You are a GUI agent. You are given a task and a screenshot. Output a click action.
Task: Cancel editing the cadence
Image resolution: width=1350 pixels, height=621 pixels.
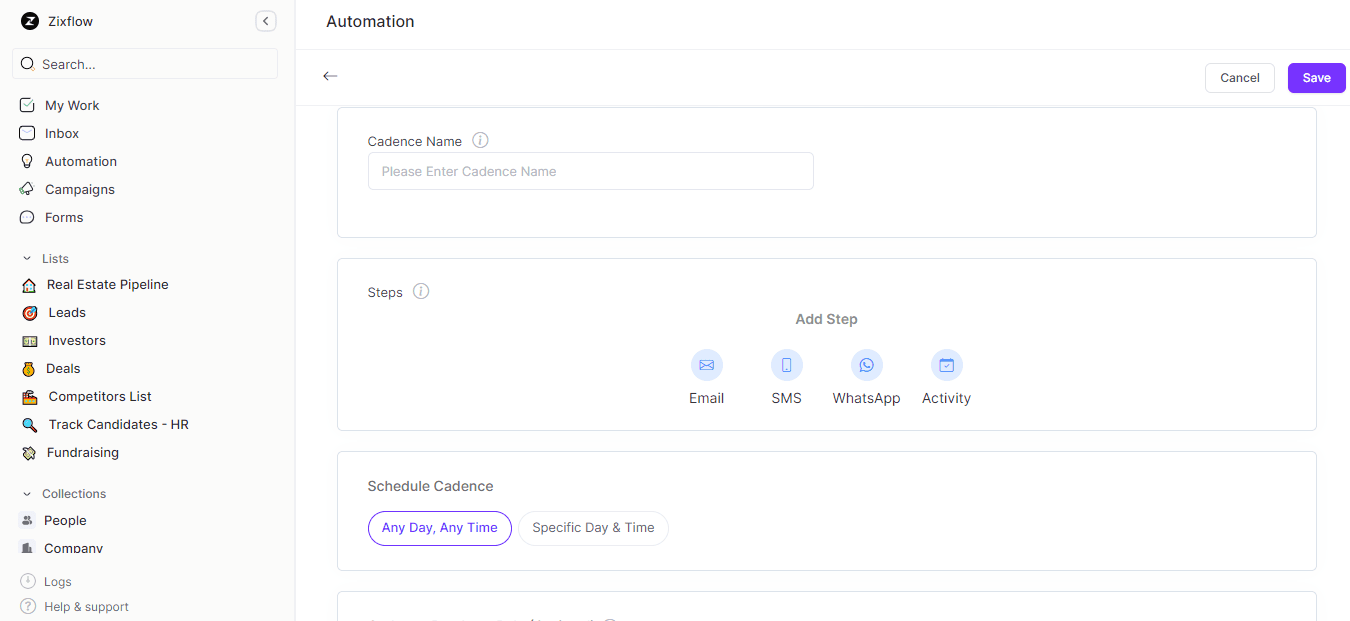pyautogui.click(x=1239, y=77)
